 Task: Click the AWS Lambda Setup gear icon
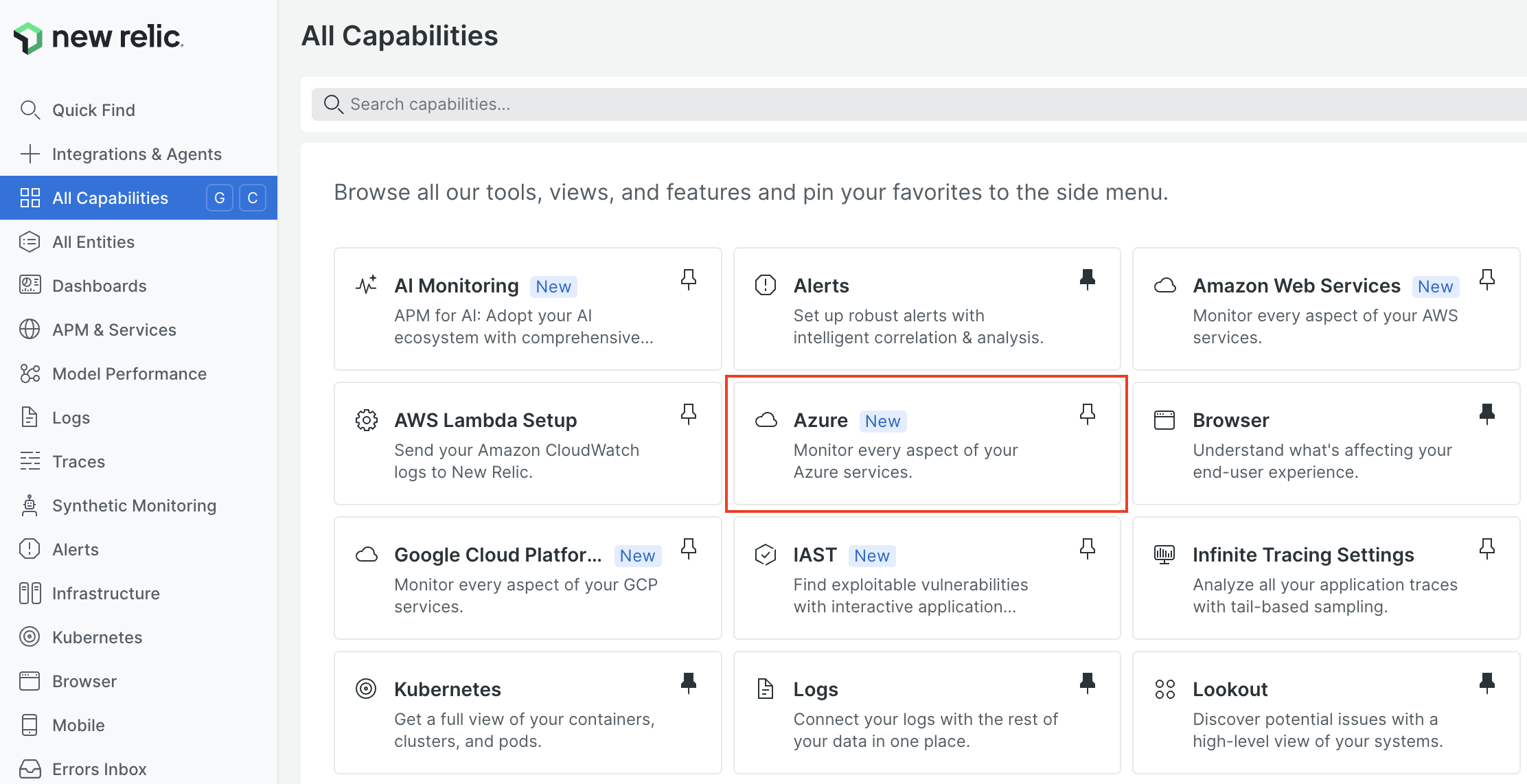pyautogui.click(x=366, y=419)
